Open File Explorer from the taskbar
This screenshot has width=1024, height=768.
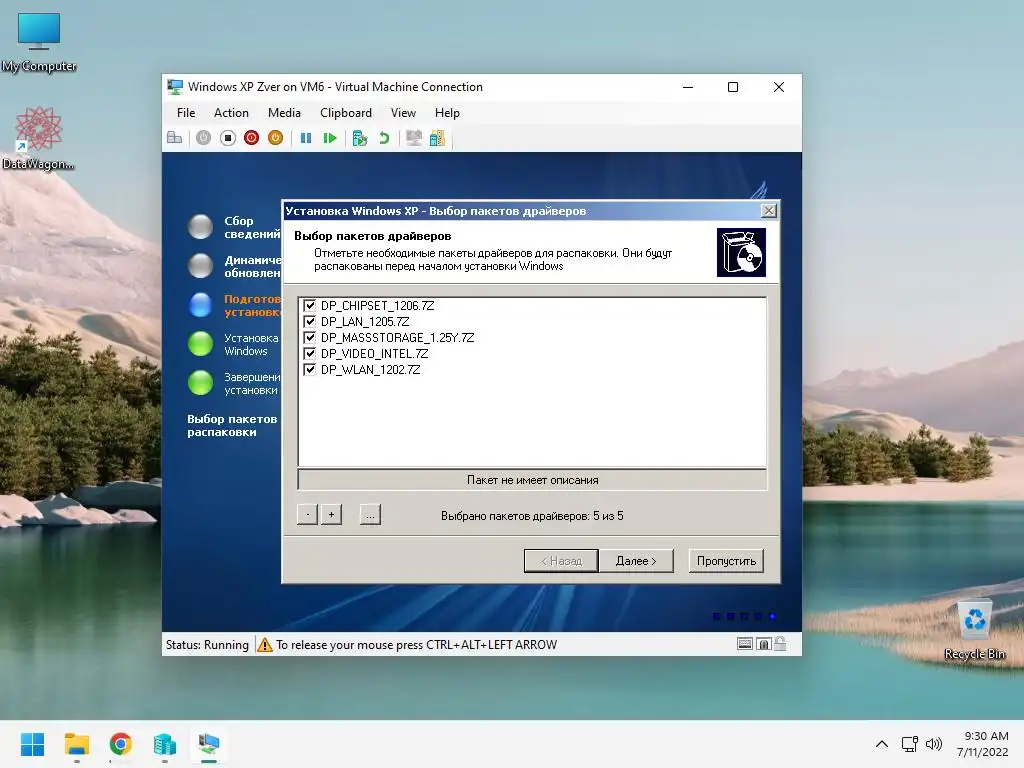point(76,744)
